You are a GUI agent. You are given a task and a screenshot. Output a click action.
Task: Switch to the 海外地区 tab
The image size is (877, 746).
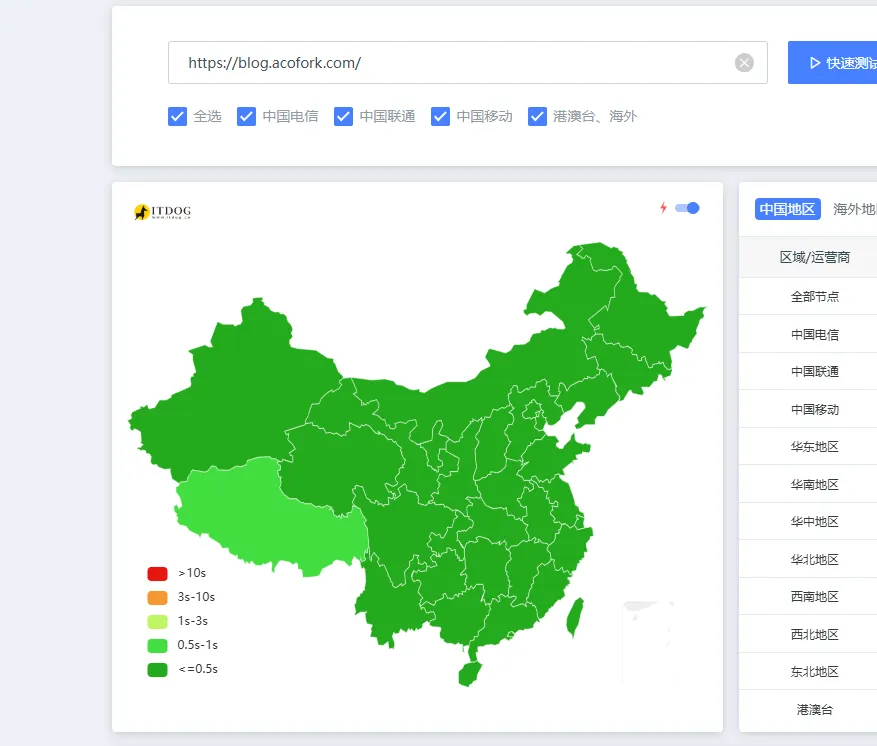pyautogui.click(x=854, y=209)
